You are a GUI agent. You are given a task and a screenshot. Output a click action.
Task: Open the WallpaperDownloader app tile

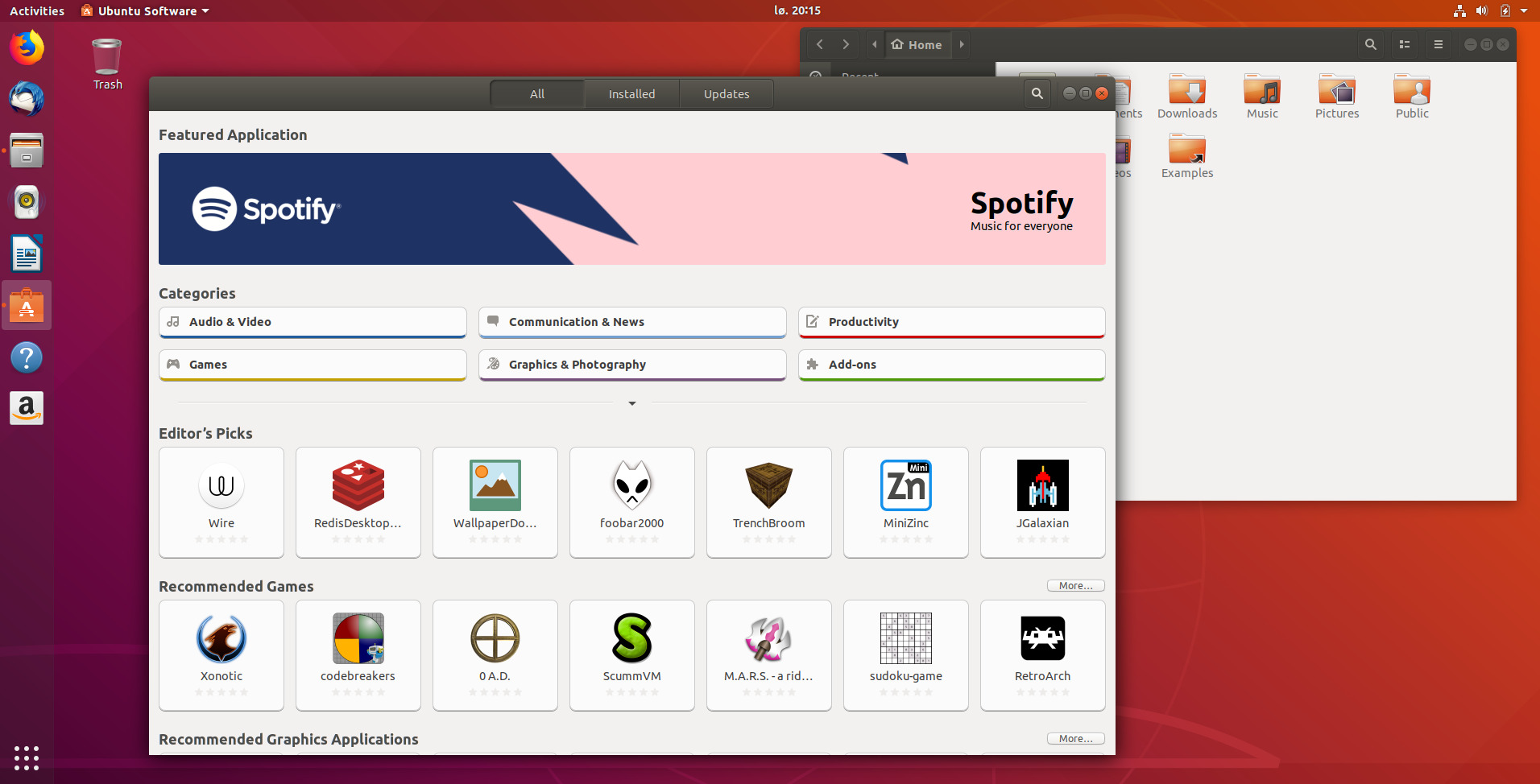click(495, 502)
